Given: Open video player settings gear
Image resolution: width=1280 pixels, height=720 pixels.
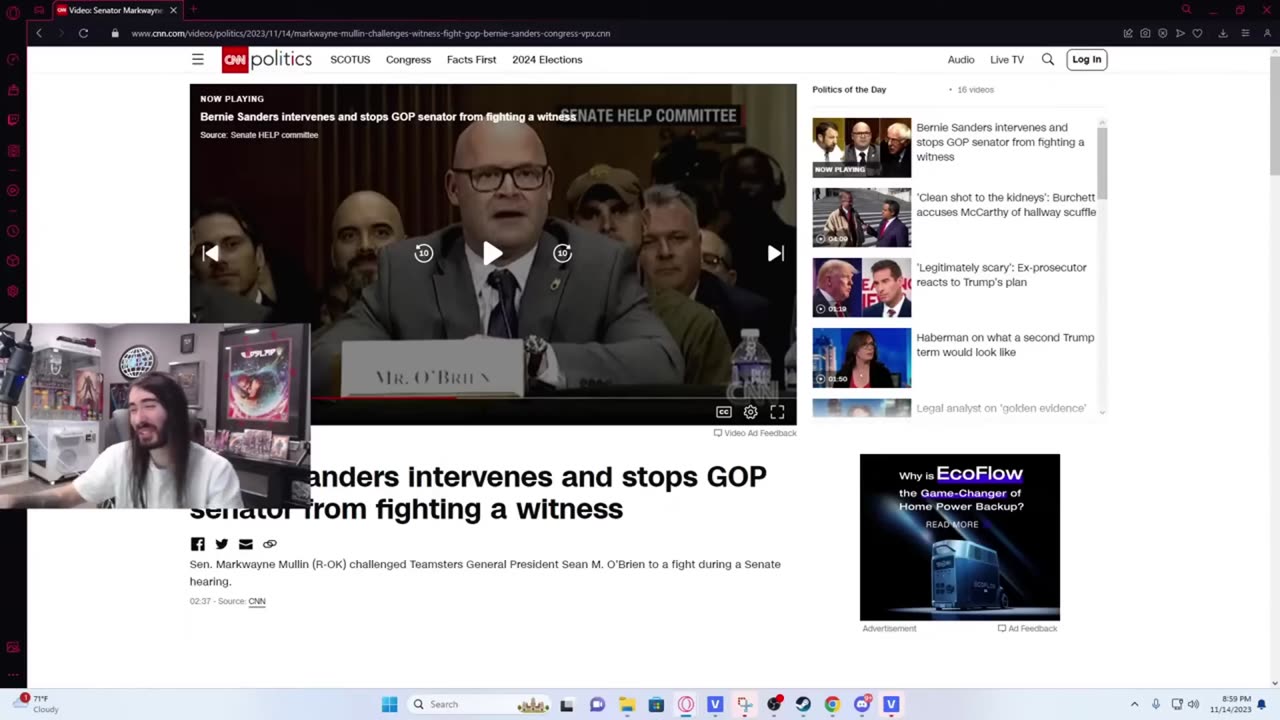Looking at the screenshot, I should [750, 412].
